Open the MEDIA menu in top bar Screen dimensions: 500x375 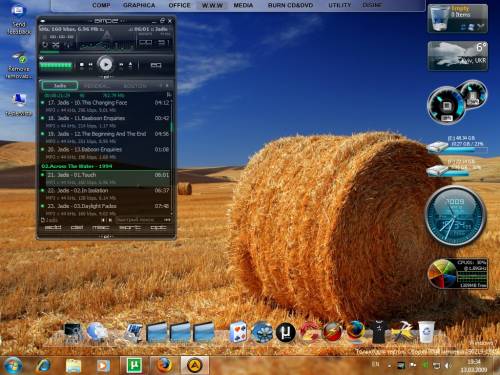pyautogui.click(x=243, y=5)
